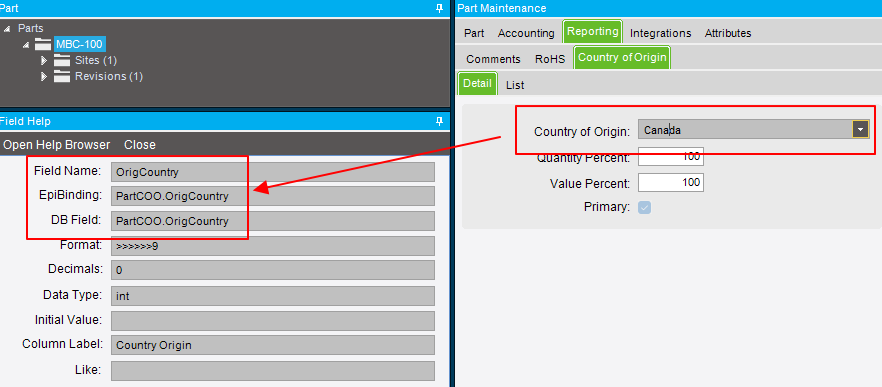Viewport: 882px width, 387px height.
Task: Switch to the List tab
Action: [515, 85]
